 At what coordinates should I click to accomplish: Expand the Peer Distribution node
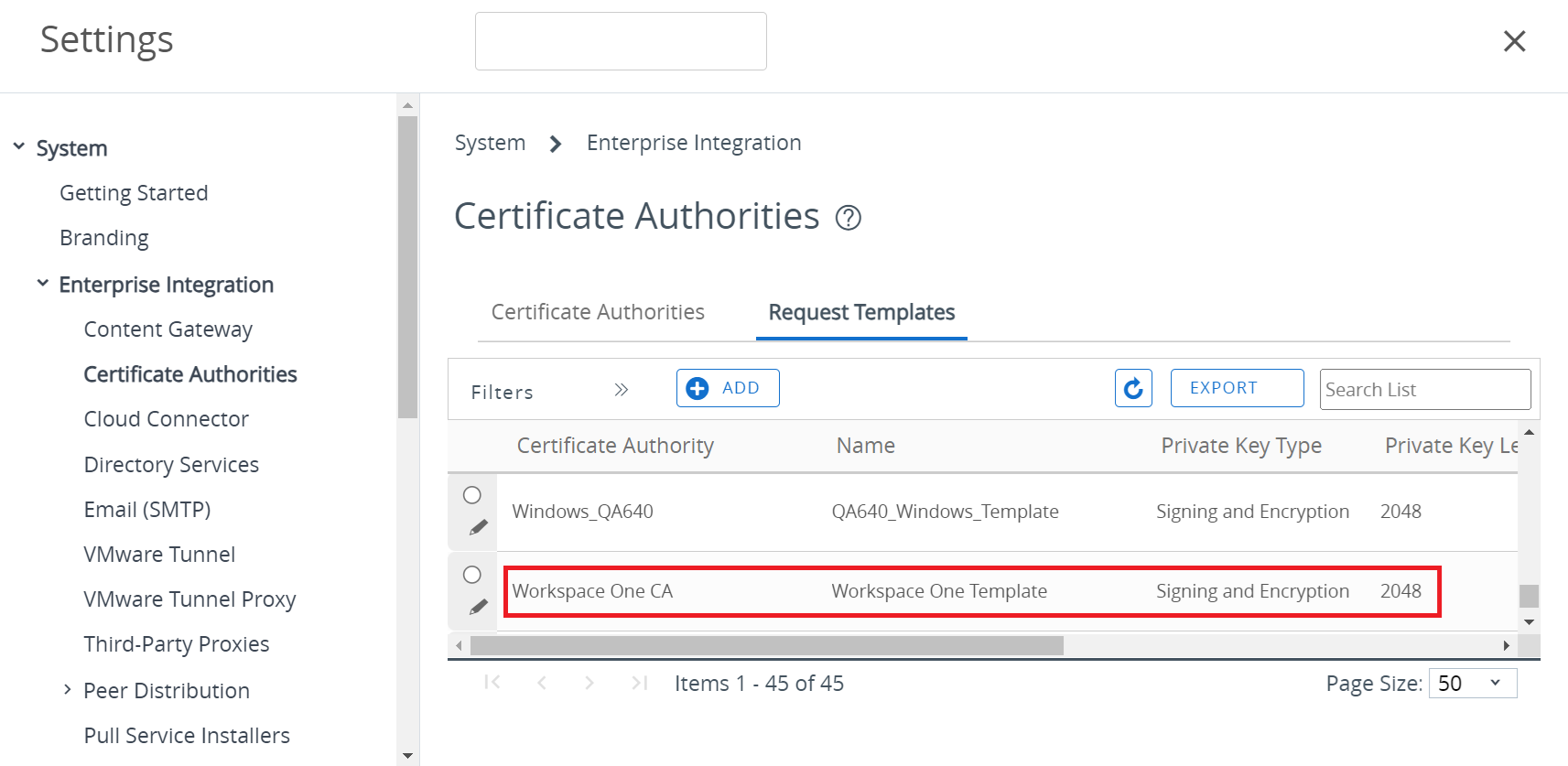pyautogui.click(x=67, y=690)
